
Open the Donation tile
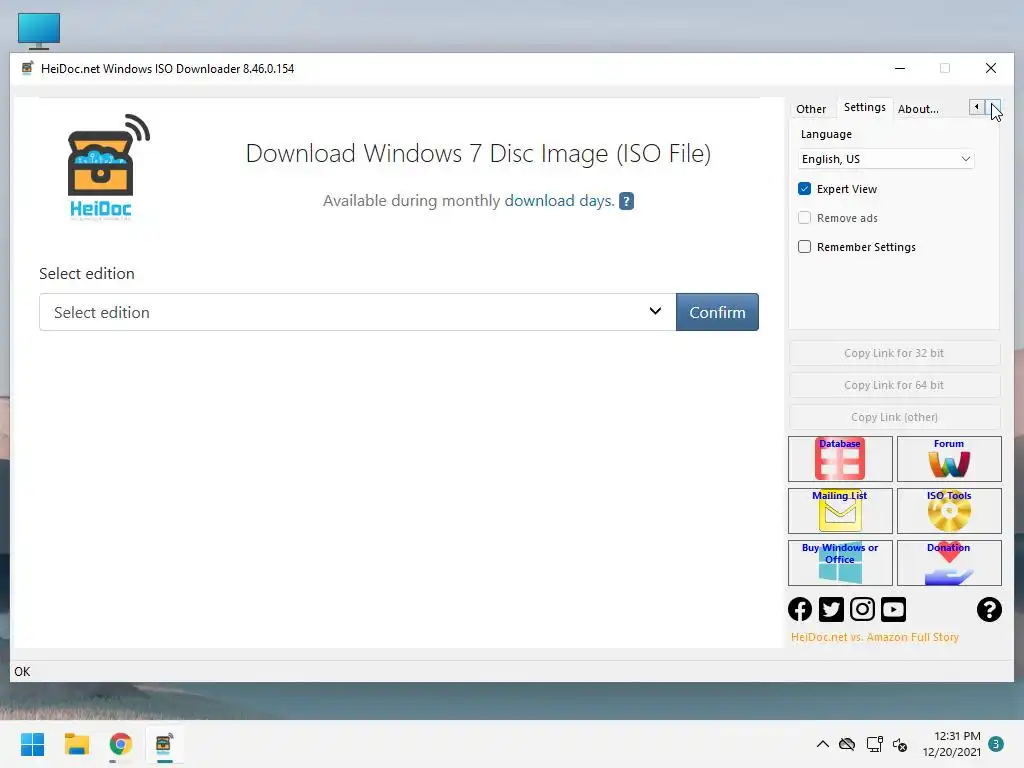[949, 562]
